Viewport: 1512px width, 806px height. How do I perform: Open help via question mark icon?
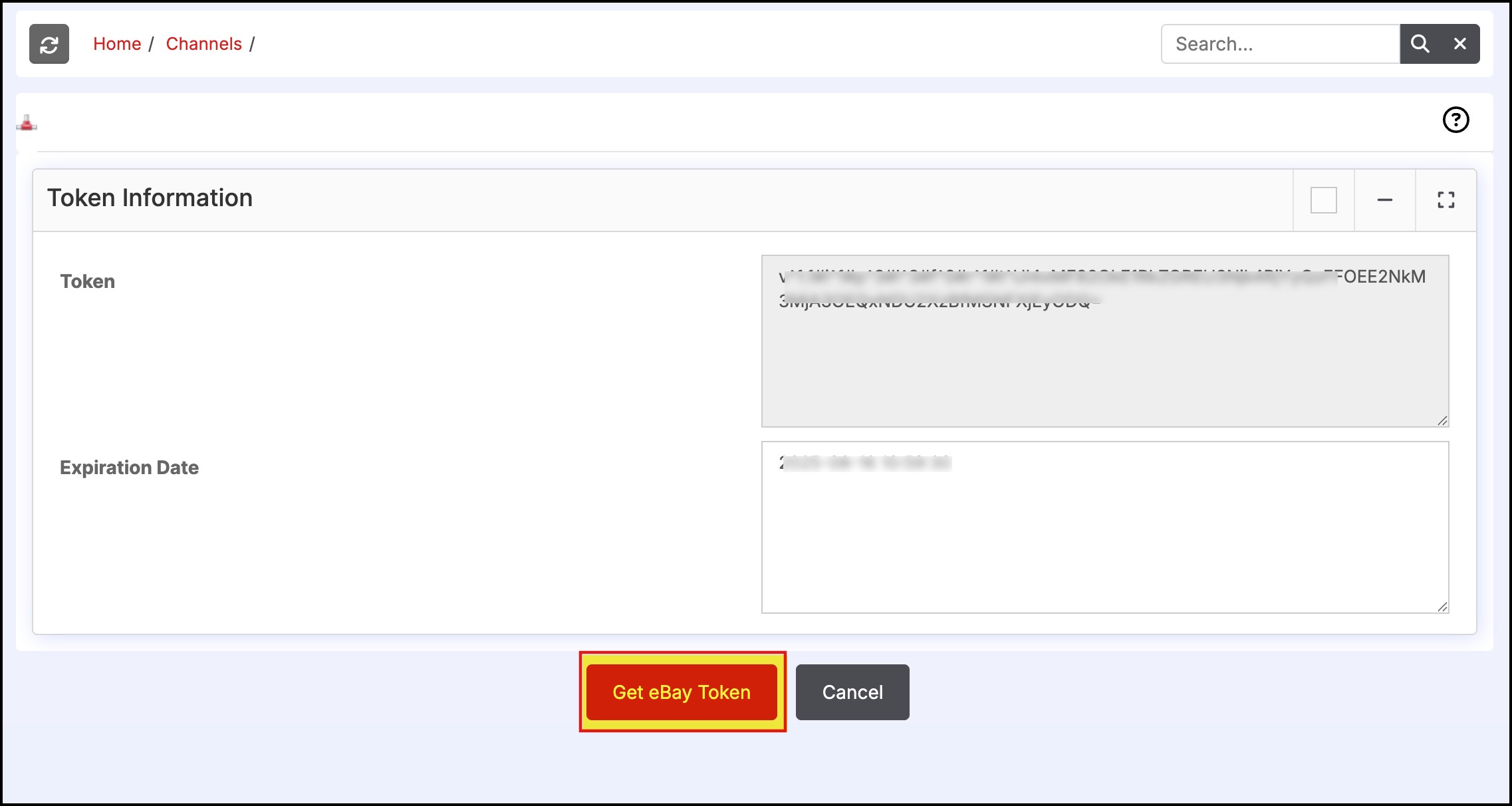[1455, 120]
